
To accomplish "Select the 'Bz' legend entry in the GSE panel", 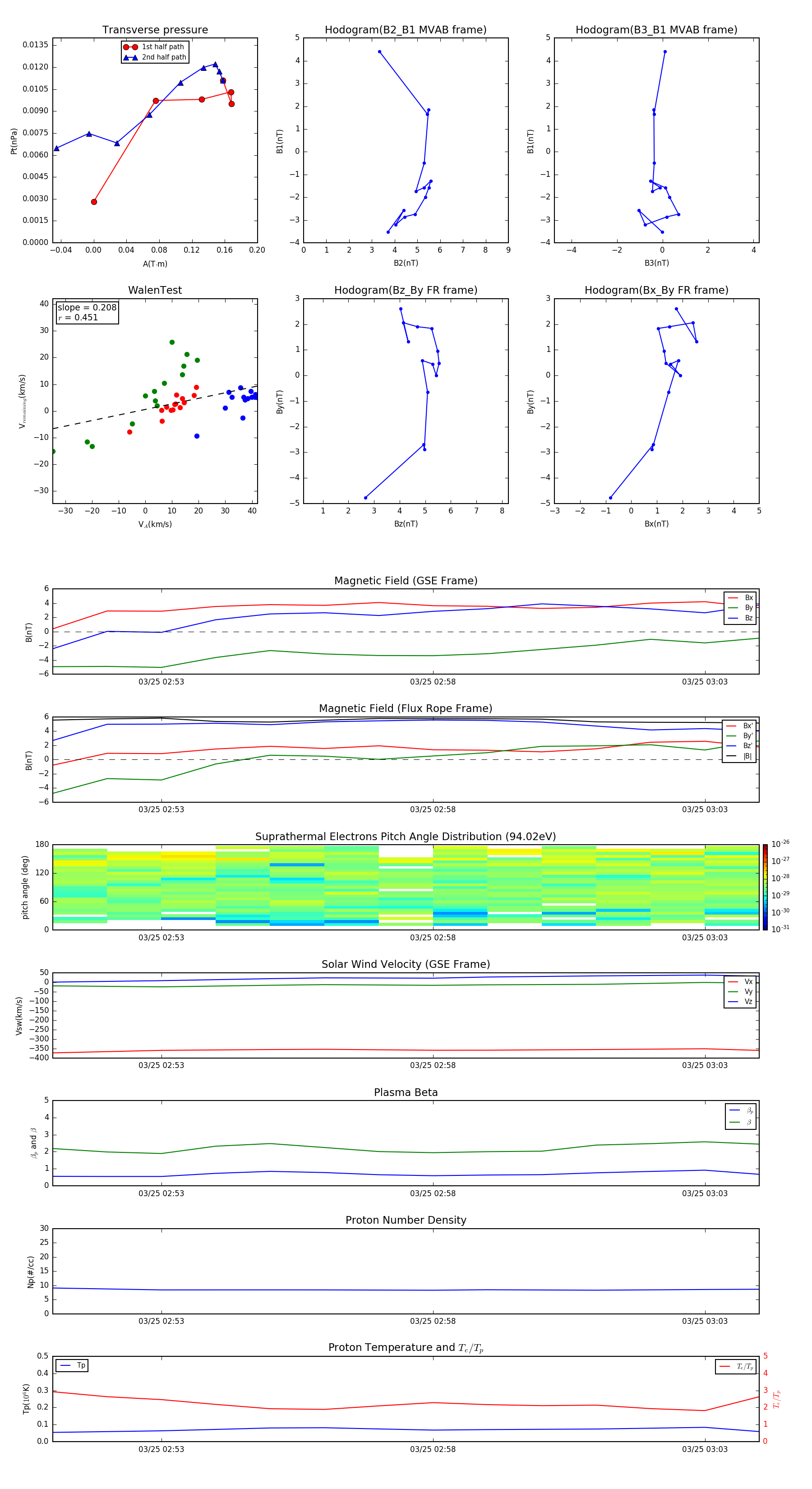I will coord(740,618).
